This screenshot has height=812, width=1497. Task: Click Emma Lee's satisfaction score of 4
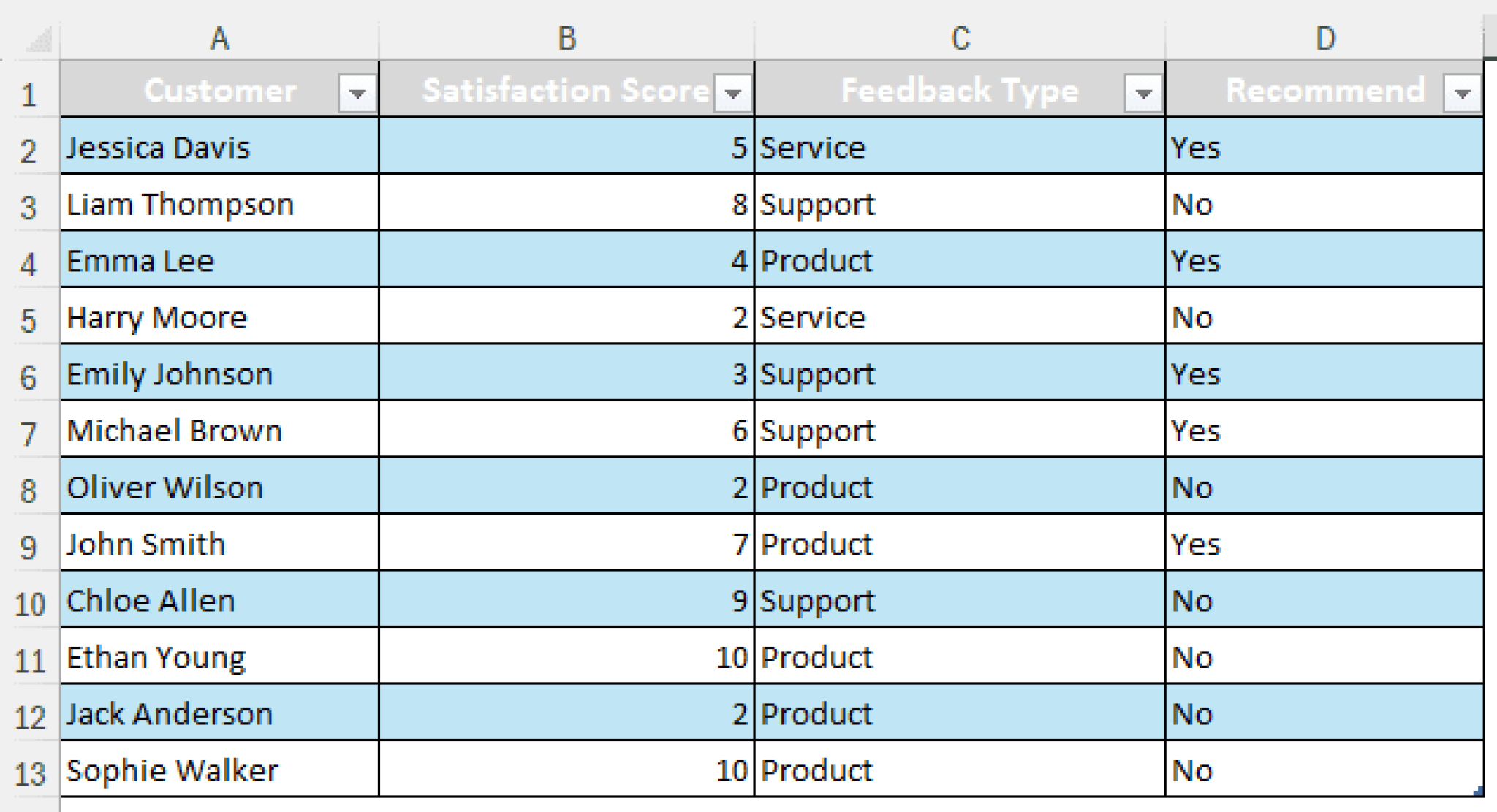pyautogui.click(x=565, y=260)
